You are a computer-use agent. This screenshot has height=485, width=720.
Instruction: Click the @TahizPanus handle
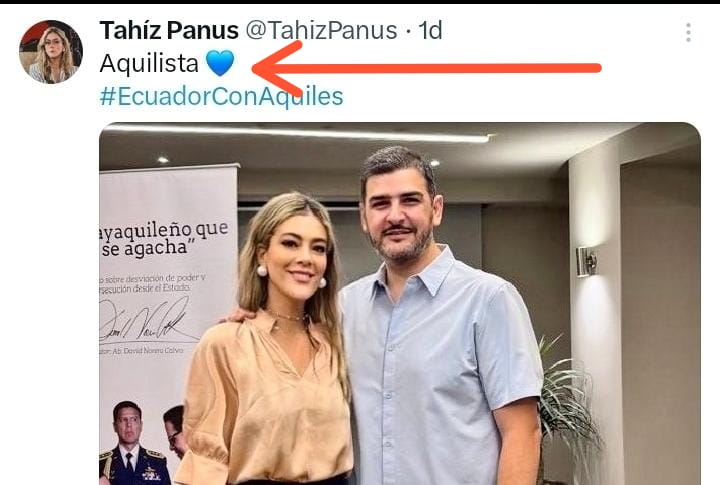pos(321,30)
